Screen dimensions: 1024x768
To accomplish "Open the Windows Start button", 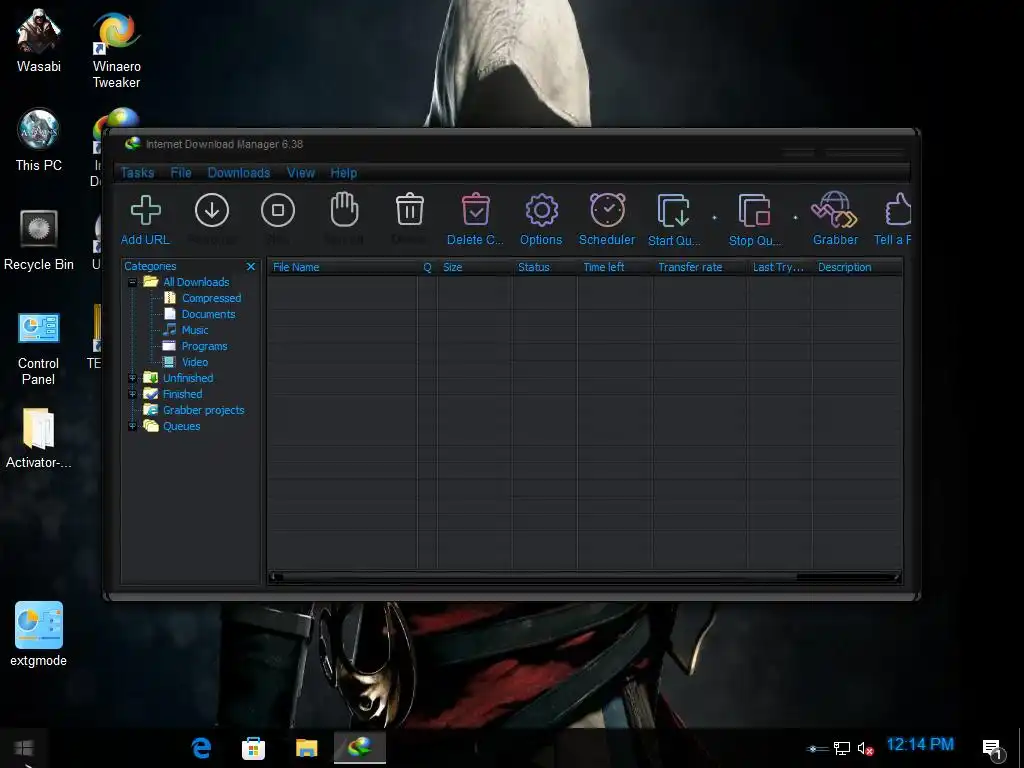I will click(24, 748).
